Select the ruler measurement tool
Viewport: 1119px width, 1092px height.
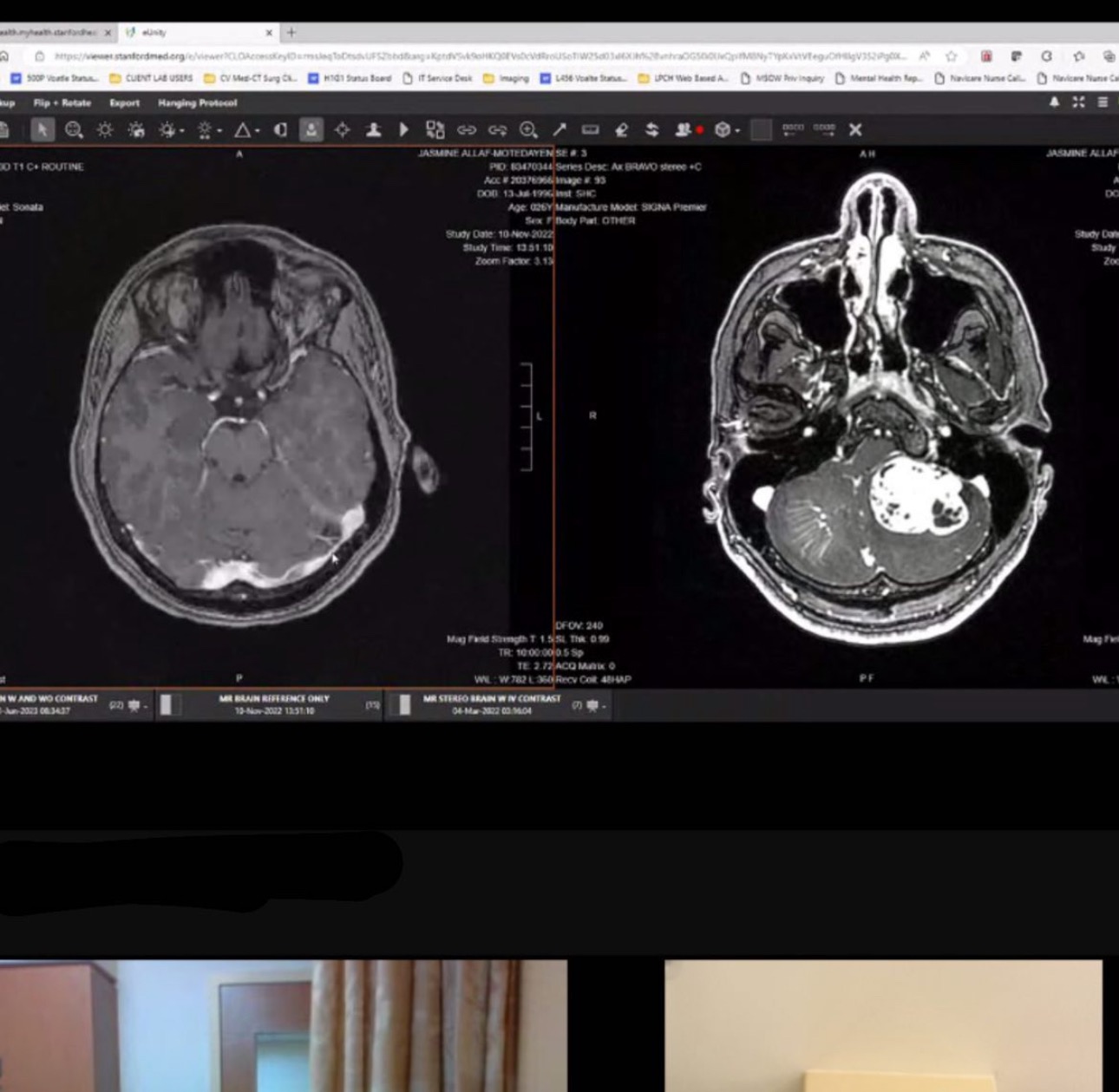590,130
